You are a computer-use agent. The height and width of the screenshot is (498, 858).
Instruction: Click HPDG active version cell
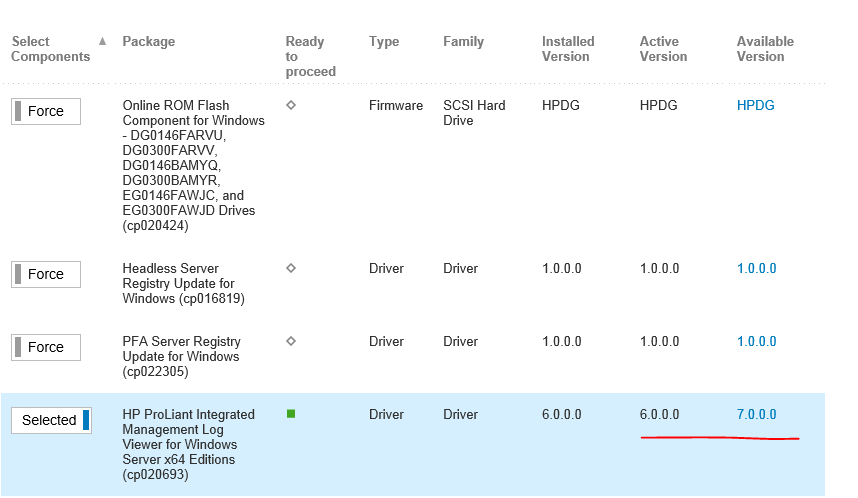coord(658,106)
